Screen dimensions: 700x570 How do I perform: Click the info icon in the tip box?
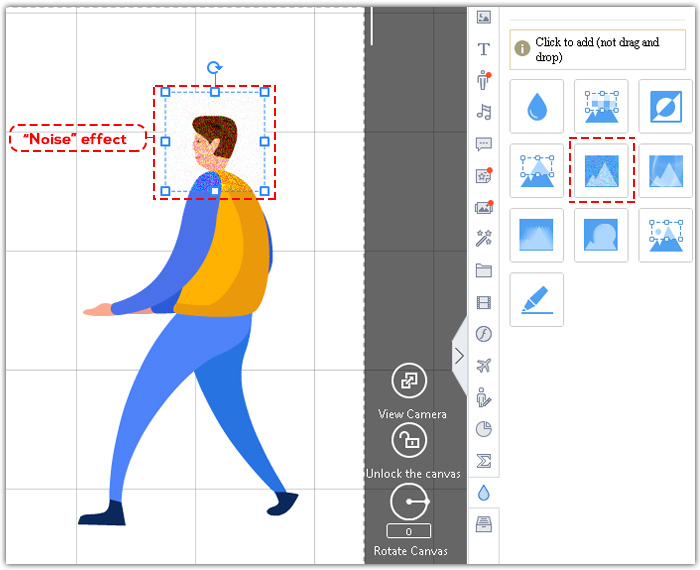point(522,48)
